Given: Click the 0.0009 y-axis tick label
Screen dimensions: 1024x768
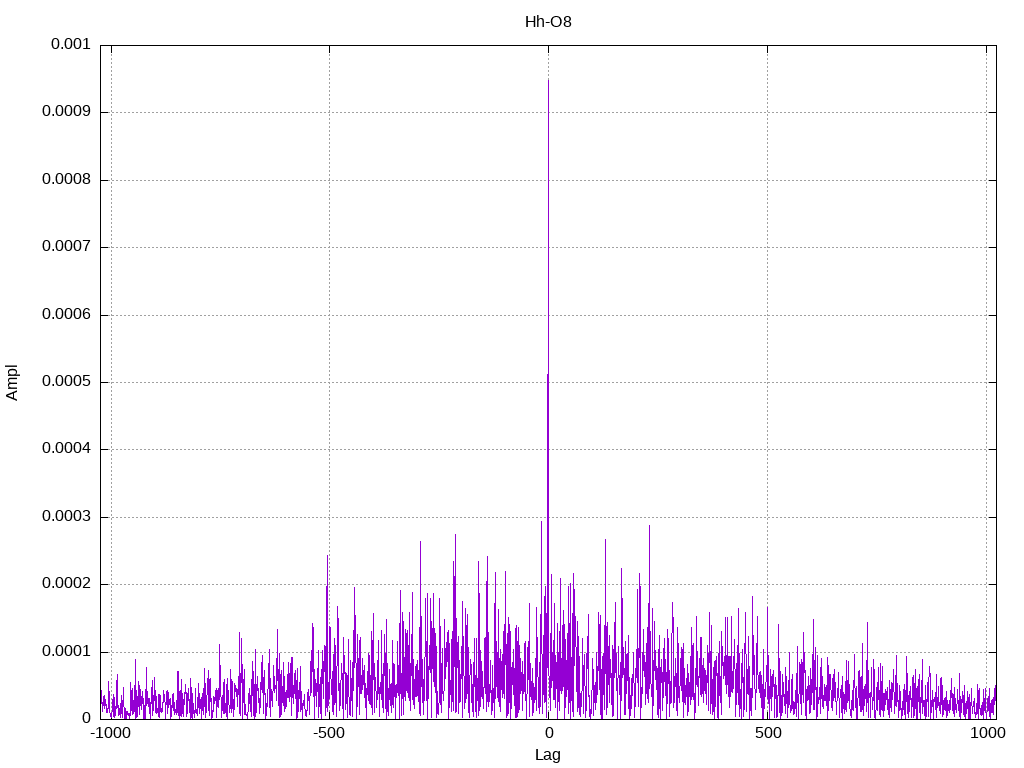Looking at the screenshot, I should tap(66, 112).
